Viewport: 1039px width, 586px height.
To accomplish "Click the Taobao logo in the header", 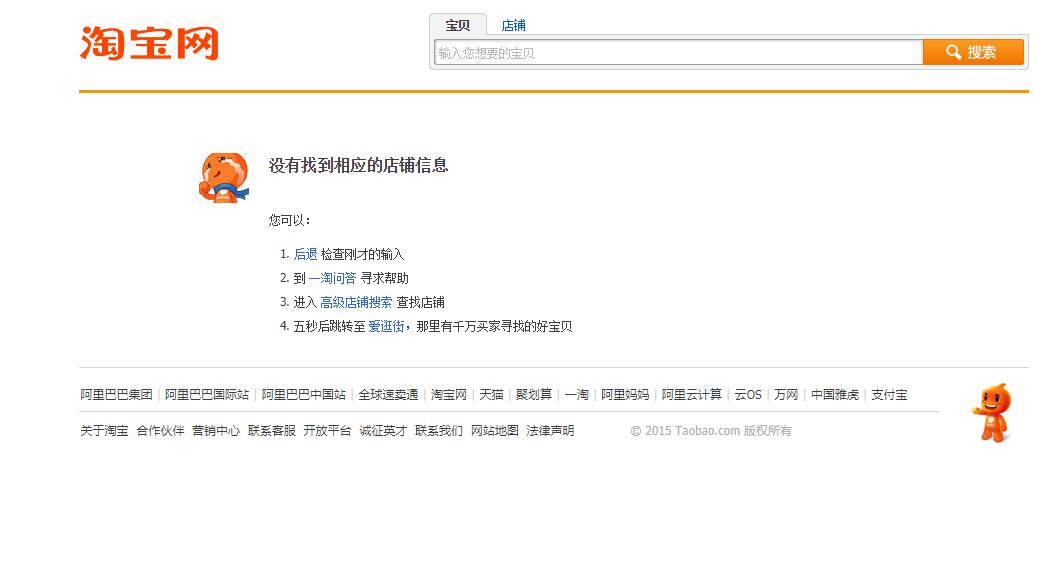I will pyautogui.click(x=149, y=44).
